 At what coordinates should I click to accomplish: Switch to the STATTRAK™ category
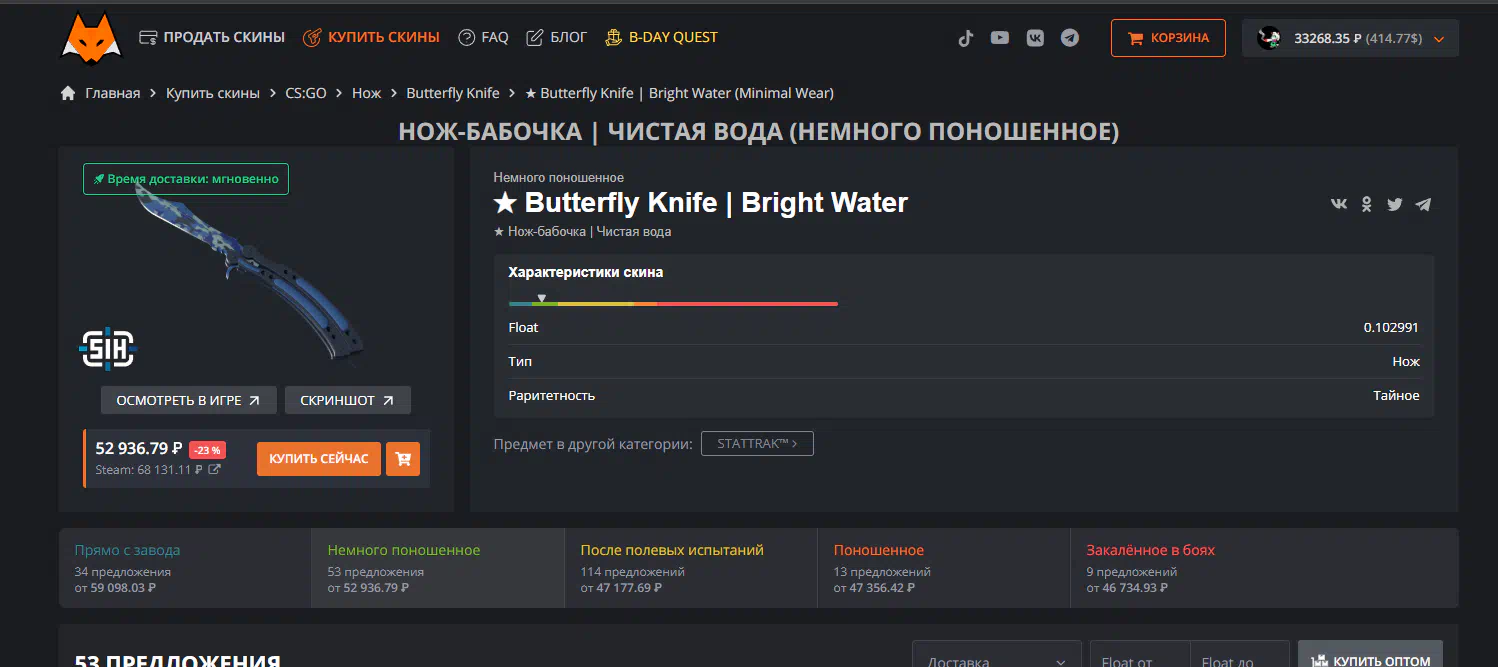click(x=757, y=443)
